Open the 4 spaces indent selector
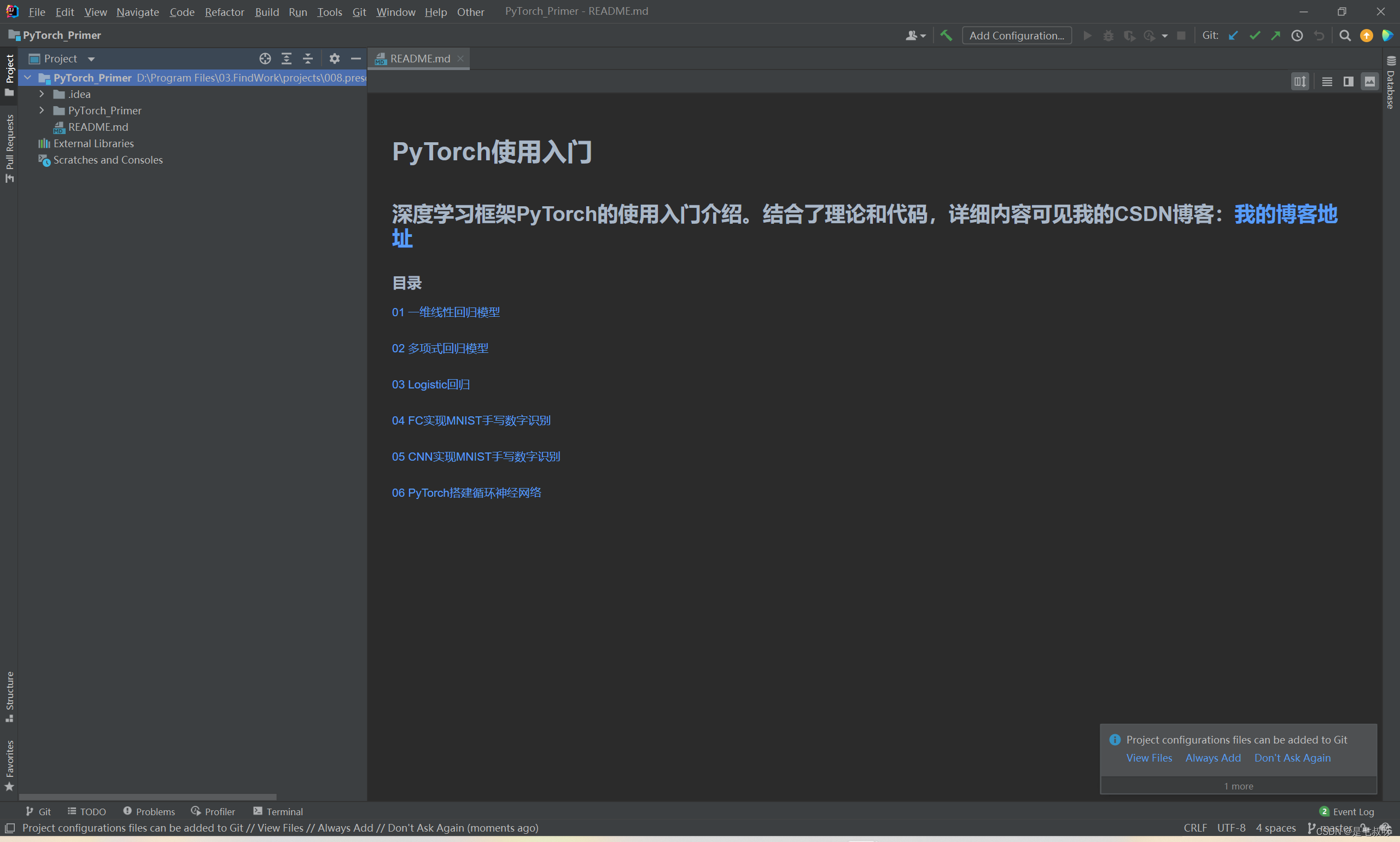The height and width of the screenshot is (842, 1400). tap(1276, 828)
